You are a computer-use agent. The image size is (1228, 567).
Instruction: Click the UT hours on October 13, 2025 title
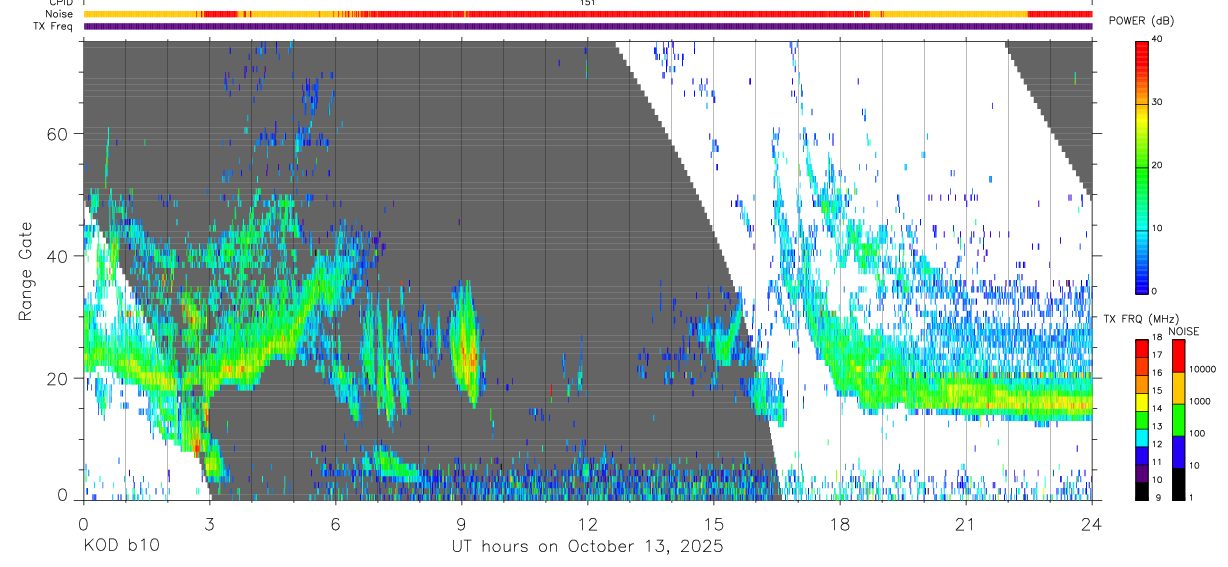click(x=588, y=547)
